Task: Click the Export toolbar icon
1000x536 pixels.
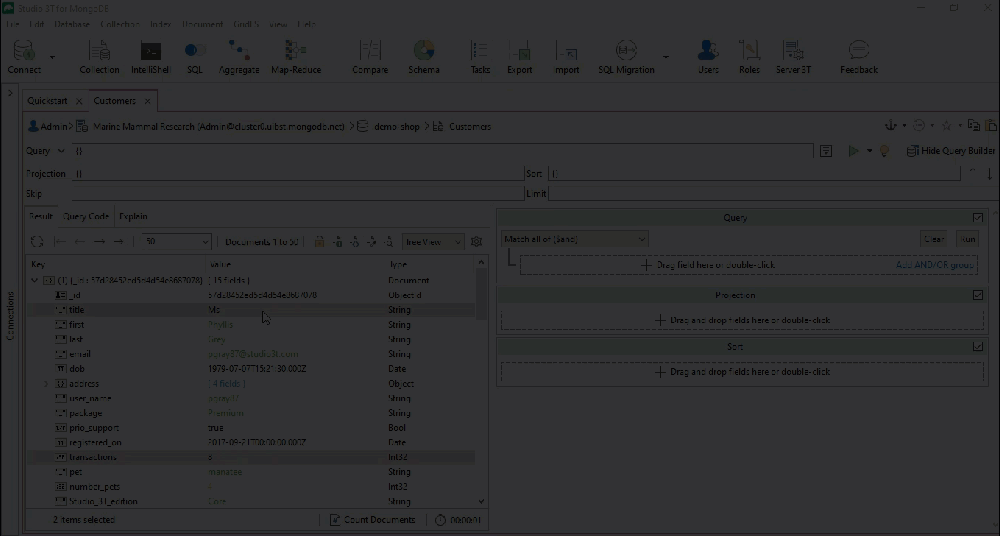Action: pyautogui.click(x=520, y=57)
